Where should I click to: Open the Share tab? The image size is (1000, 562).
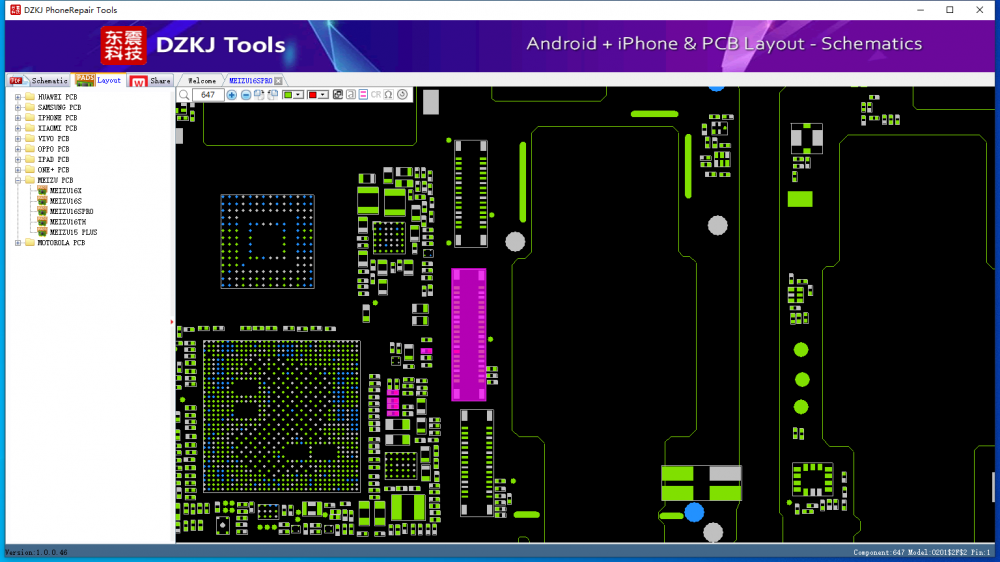pos(151,80)
